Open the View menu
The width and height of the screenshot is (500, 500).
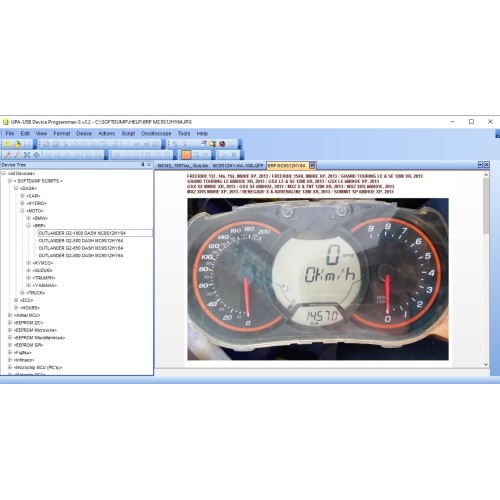coord(41,133)
